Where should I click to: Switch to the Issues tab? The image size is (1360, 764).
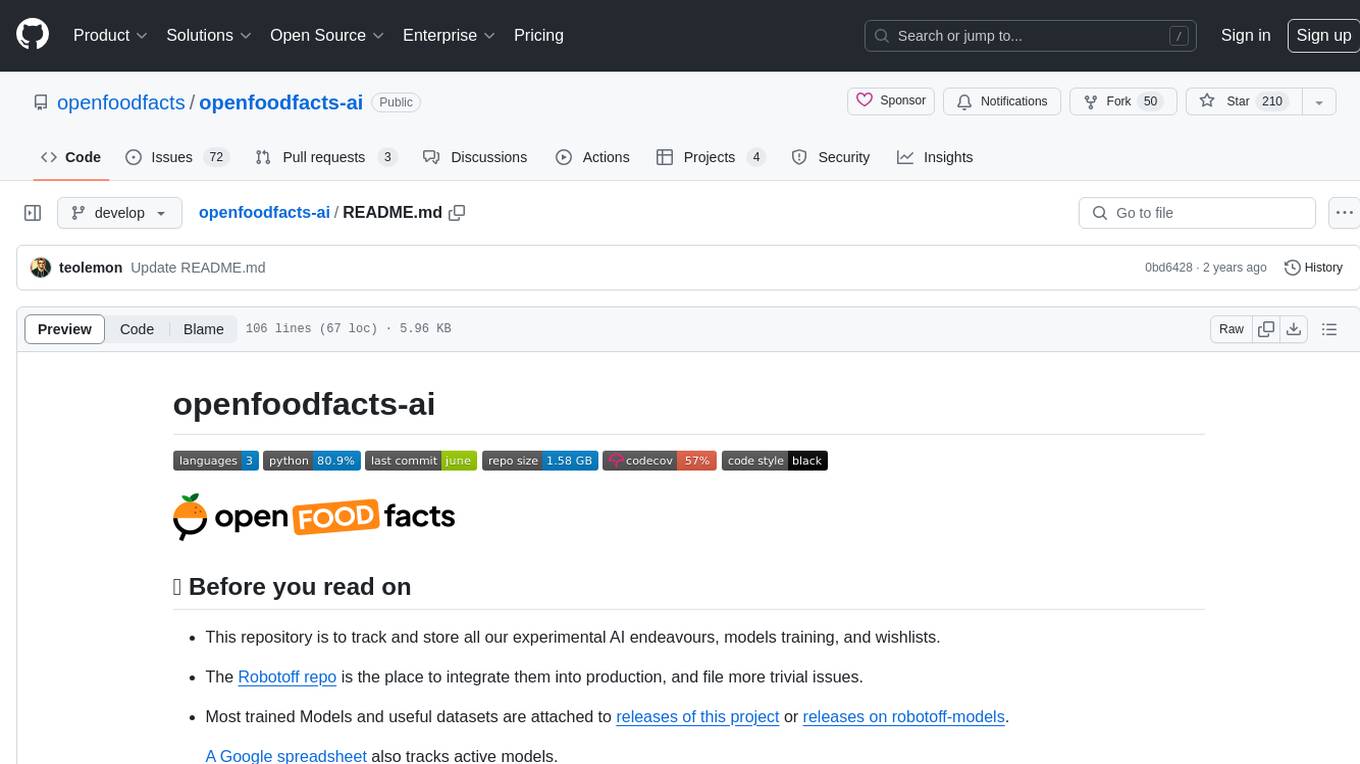pyautogui.click(x=177, y=157)
